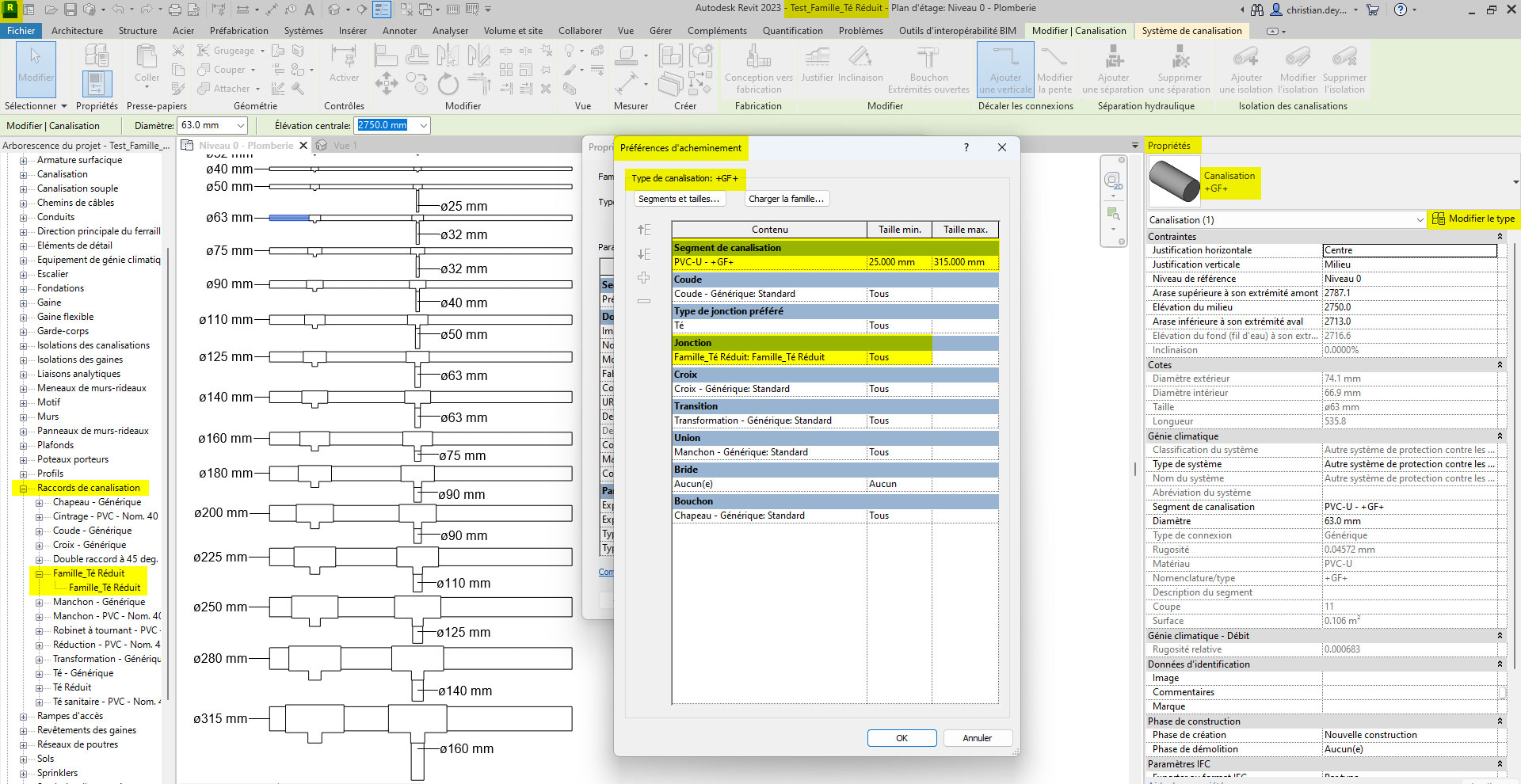Switch to the Vue 1 view tab
This screenshot has width=1521, height=784.
click(x=345, y=146)
